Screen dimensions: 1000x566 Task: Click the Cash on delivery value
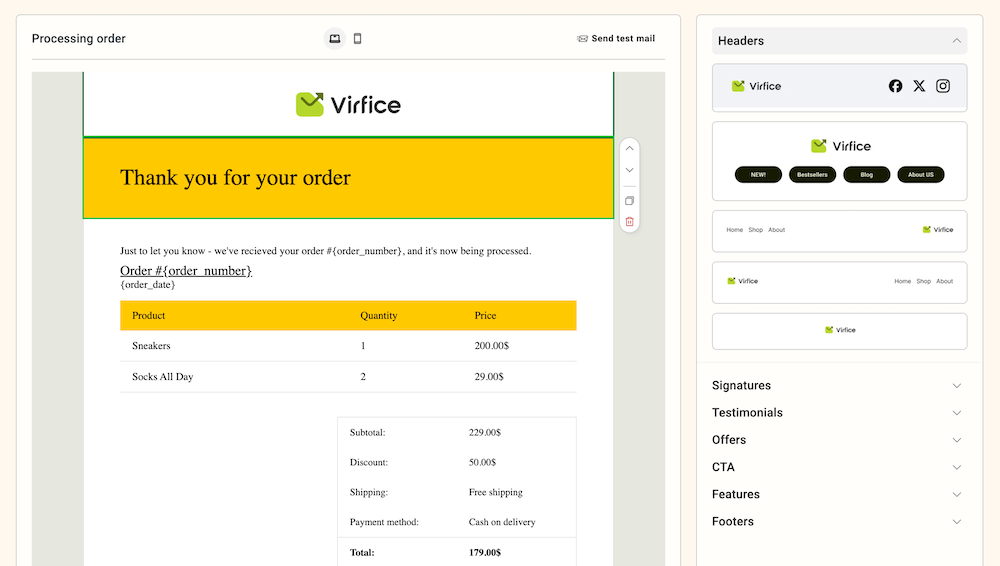pyautogui.click(x=502, y=522)
